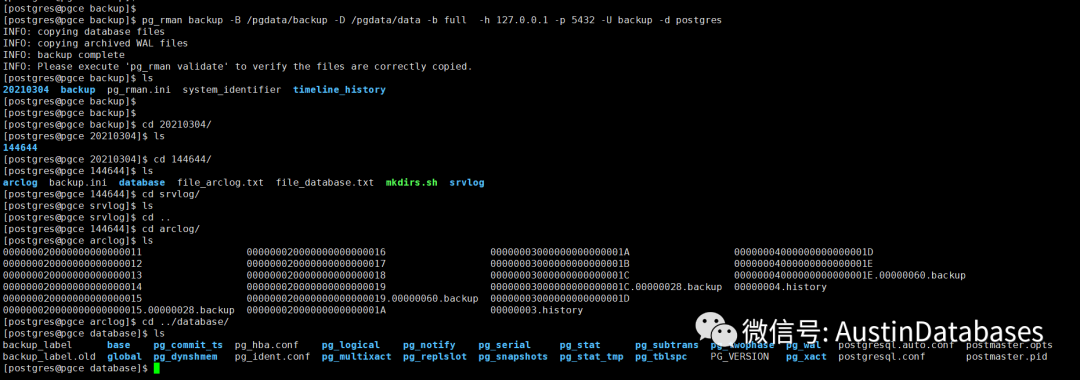Click pg_rman.ini in the ls output
Image resolution: width=1080 pixels, height=380 pixels.
click(138, 90)
